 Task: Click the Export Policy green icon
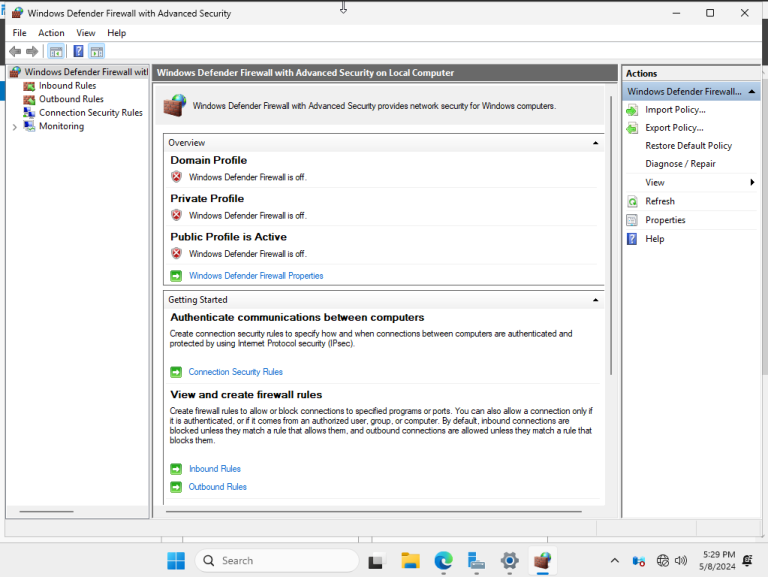632,128
